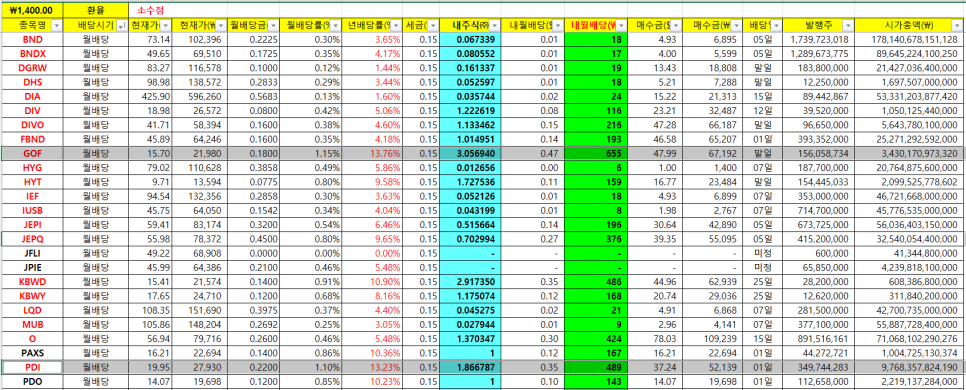Select the 3.056940 shares cell in GOF row

[x=471, y=153]
